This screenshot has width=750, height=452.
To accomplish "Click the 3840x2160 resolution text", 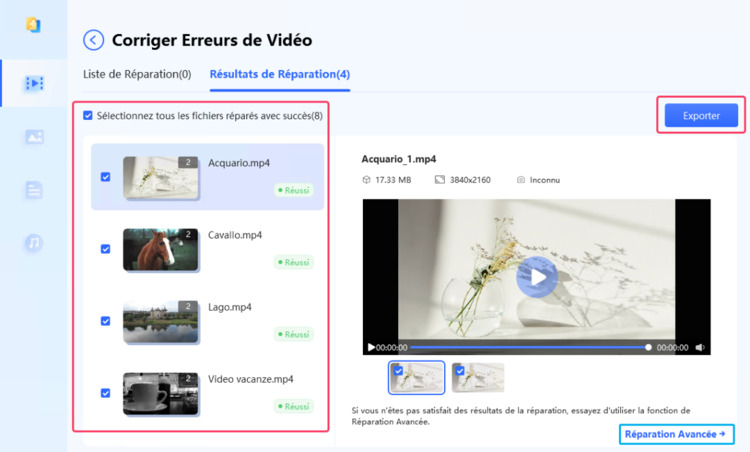I will (470, 180).
